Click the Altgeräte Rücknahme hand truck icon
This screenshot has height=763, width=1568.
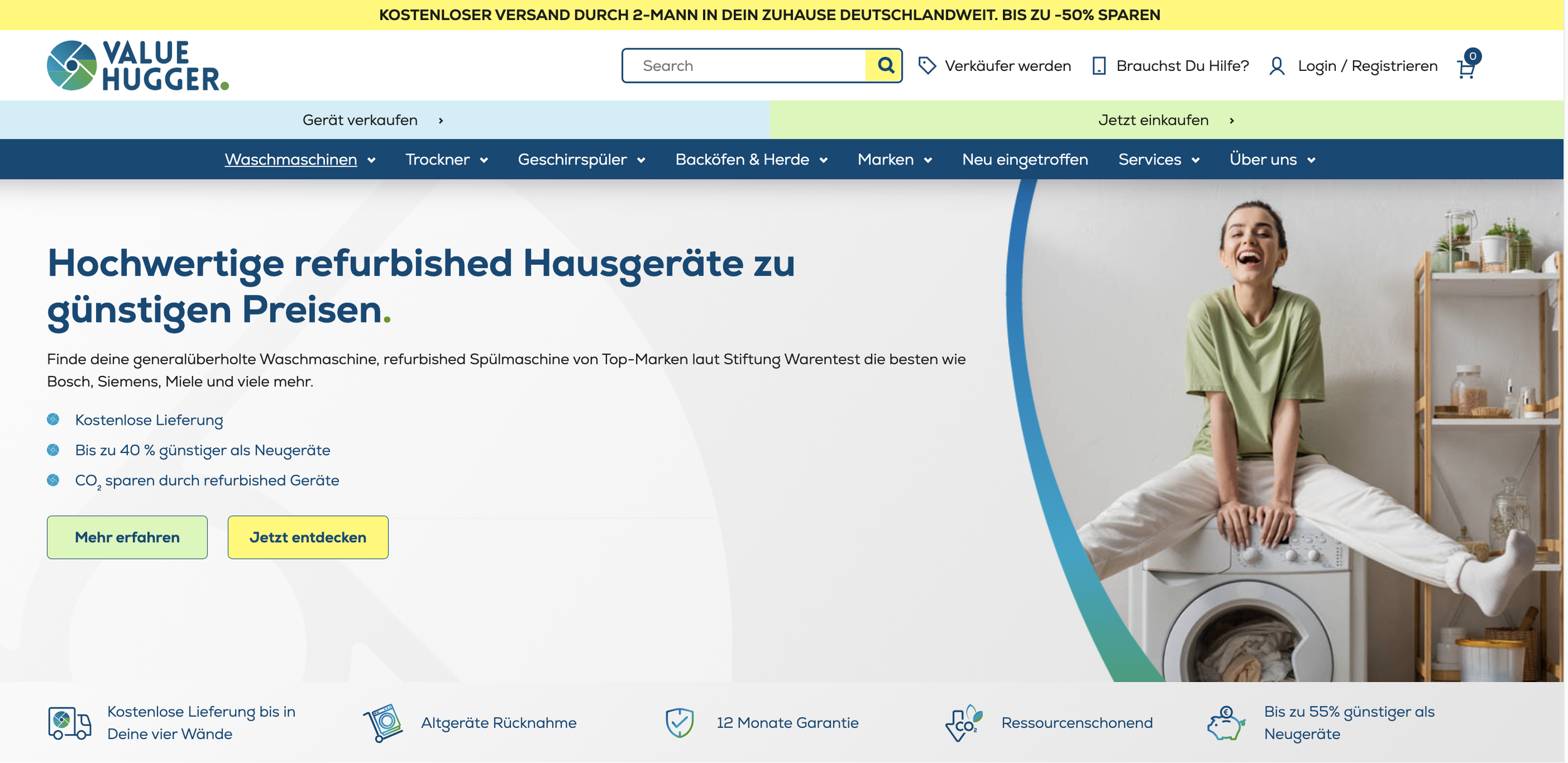pos(383,723)
